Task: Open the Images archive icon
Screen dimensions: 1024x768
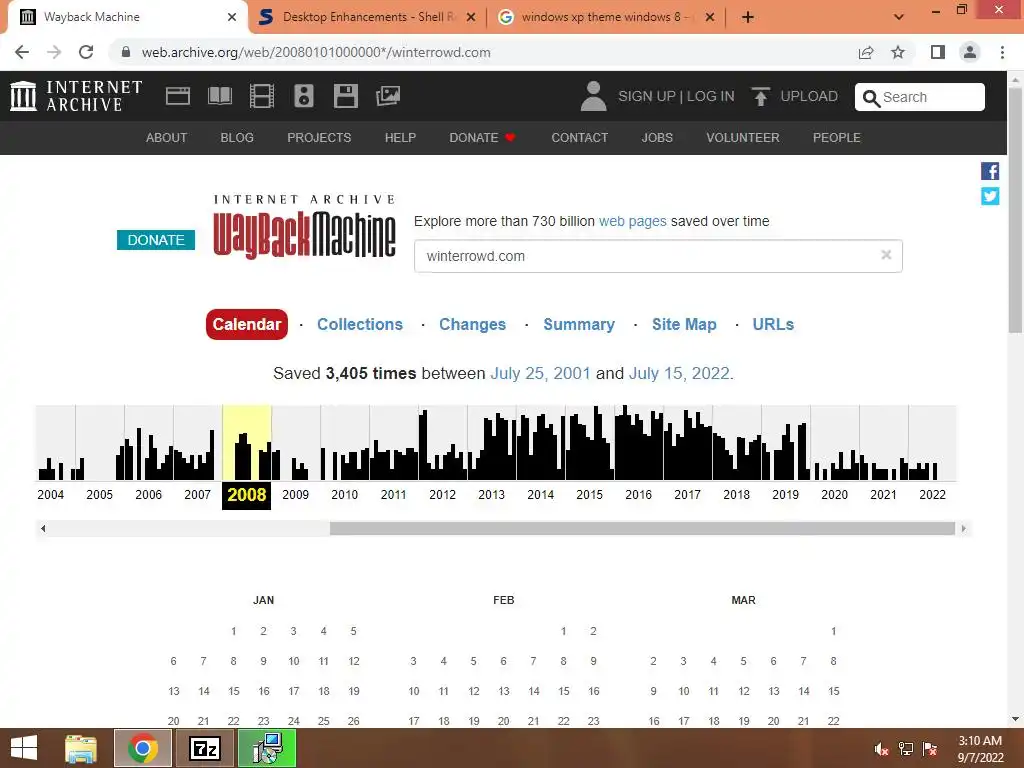Action: point(388,96)
